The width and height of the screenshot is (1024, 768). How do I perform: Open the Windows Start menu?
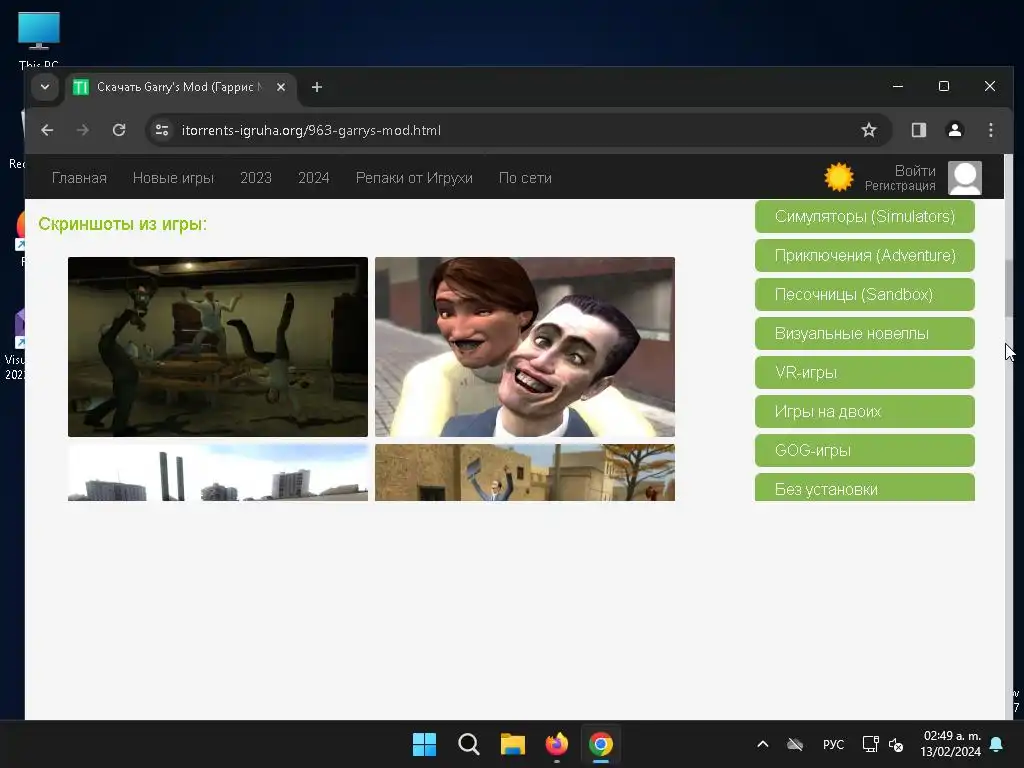point(424,744)
